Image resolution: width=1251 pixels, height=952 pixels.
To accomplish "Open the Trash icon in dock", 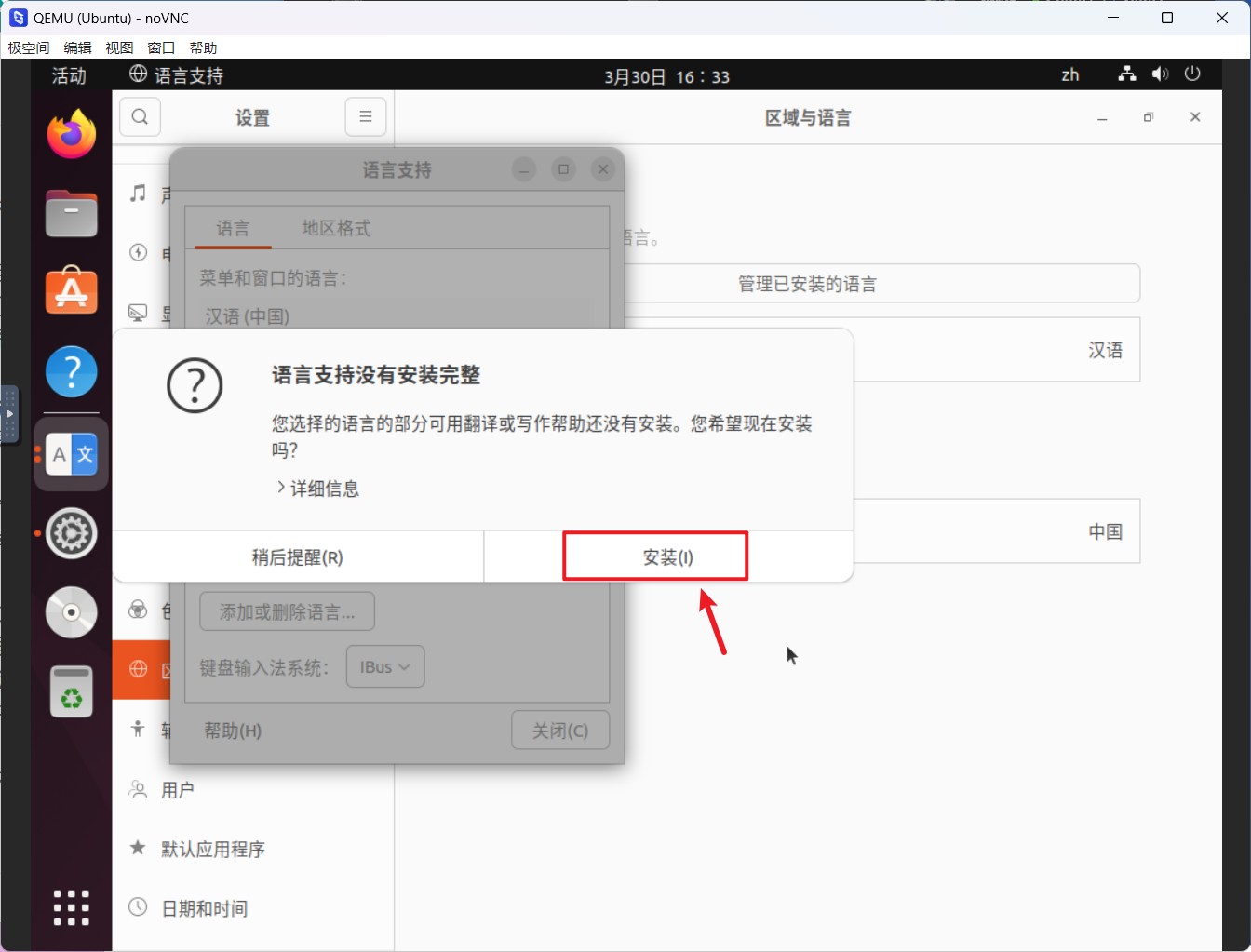I will point(72,691).
